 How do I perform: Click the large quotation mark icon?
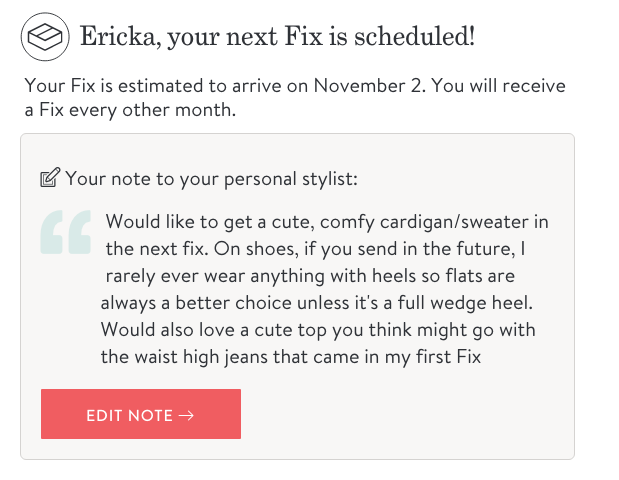tap(65, 233)
